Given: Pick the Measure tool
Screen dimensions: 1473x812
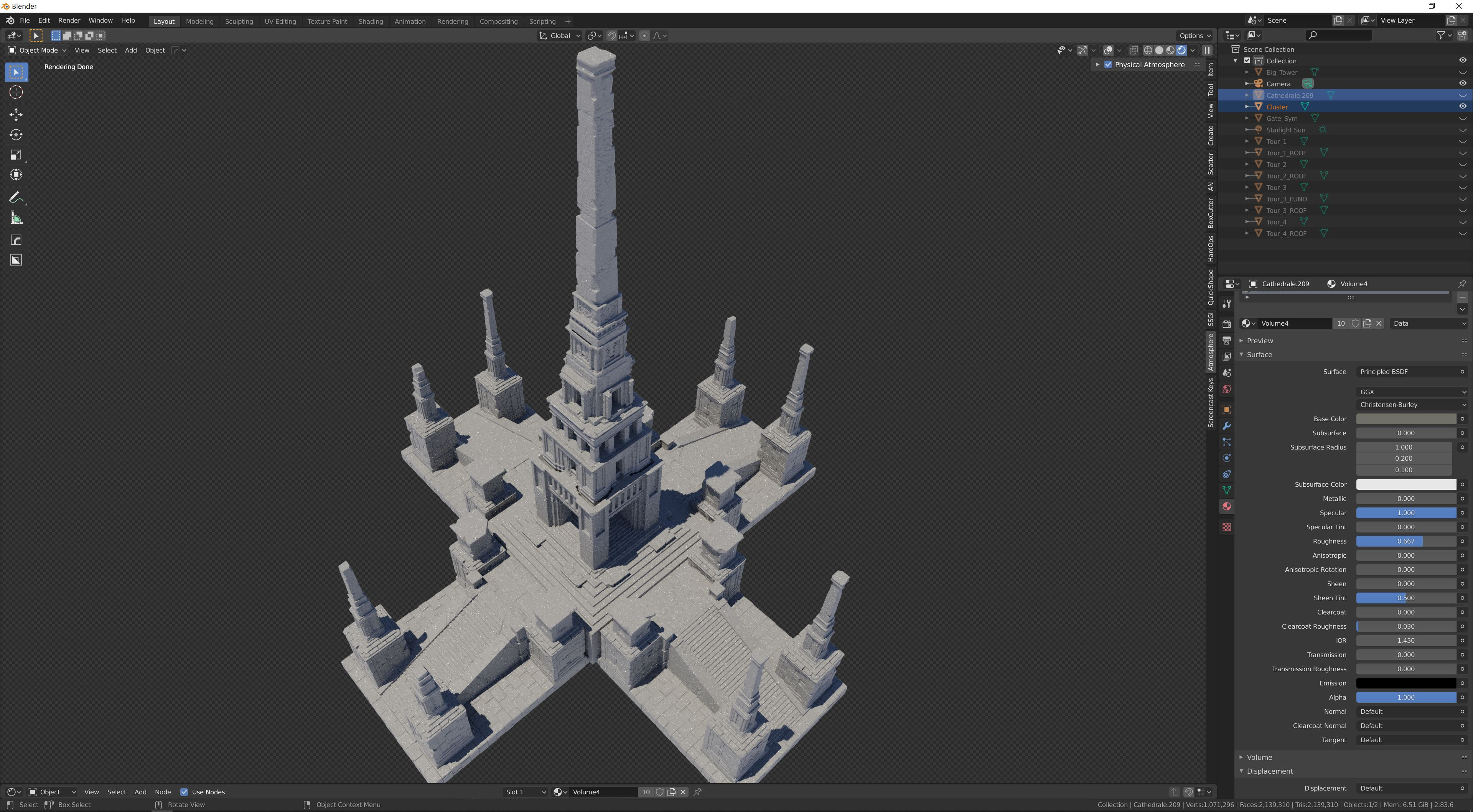Looking at the screenshot, I should click(16, 218).
